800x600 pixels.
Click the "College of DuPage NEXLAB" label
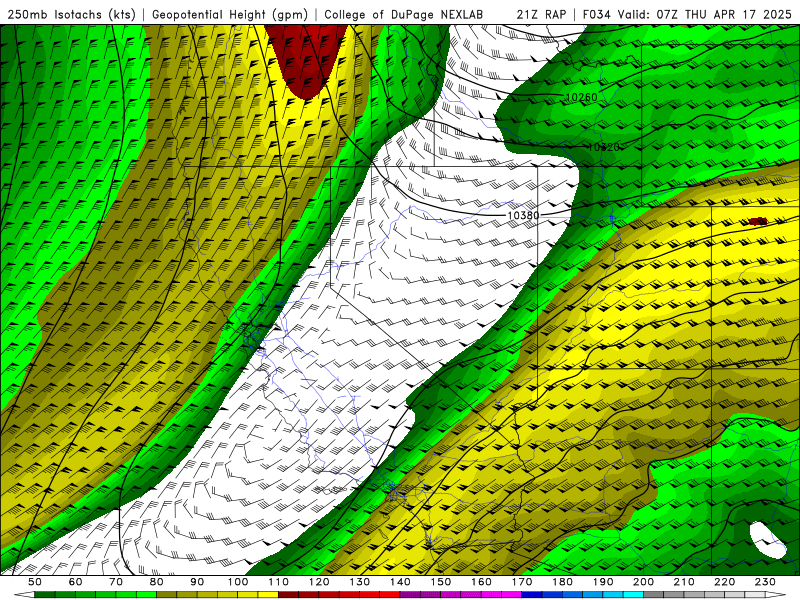click(403, 14)
